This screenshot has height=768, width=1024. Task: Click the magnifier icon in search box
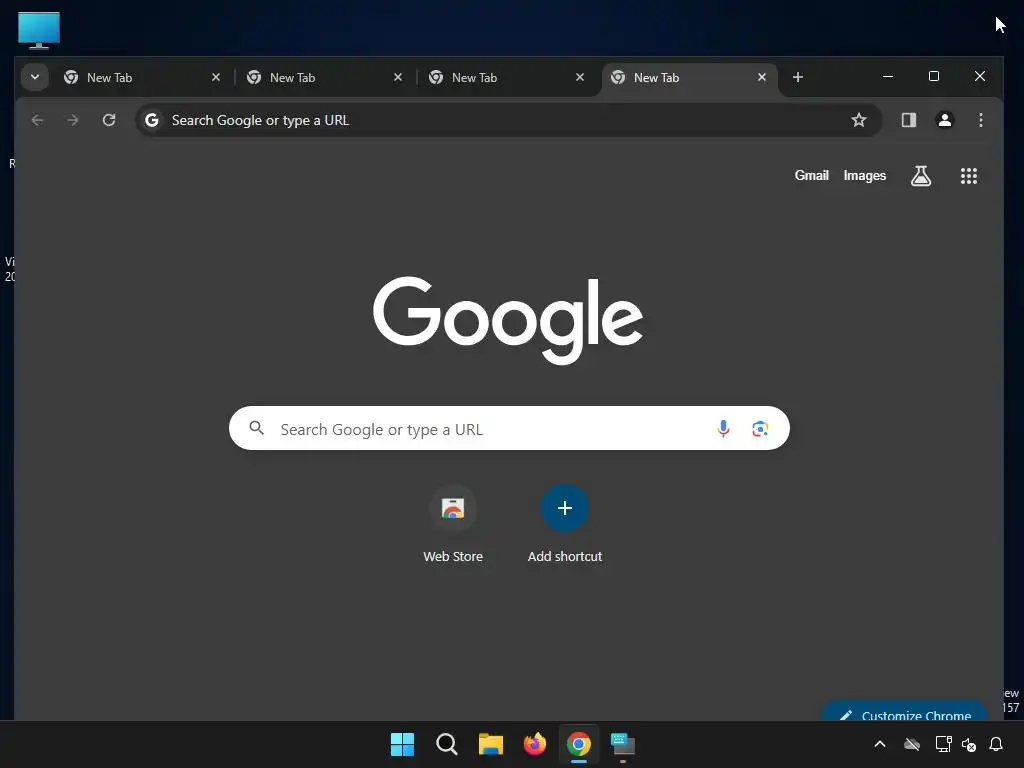click(257, 428)
